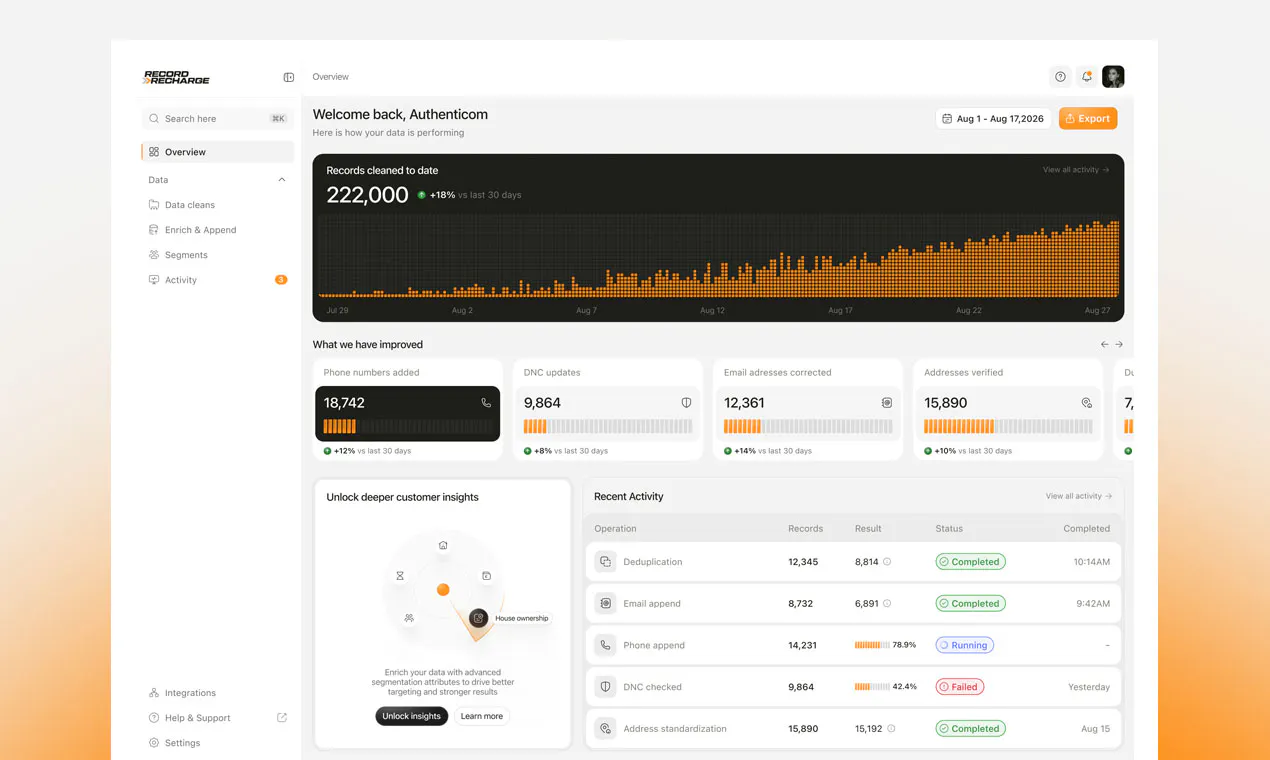Go to next improvement cards with right arrow
Screen dimensions: 1270x760
pos(1119,344)
